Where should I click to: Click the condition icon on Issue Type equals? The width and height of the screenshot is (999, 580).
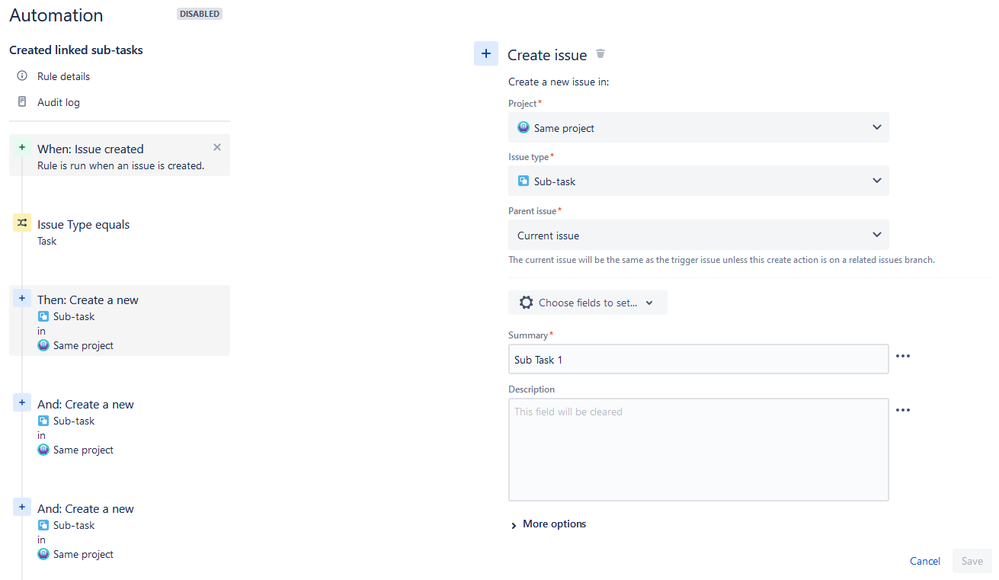(21, 224)
